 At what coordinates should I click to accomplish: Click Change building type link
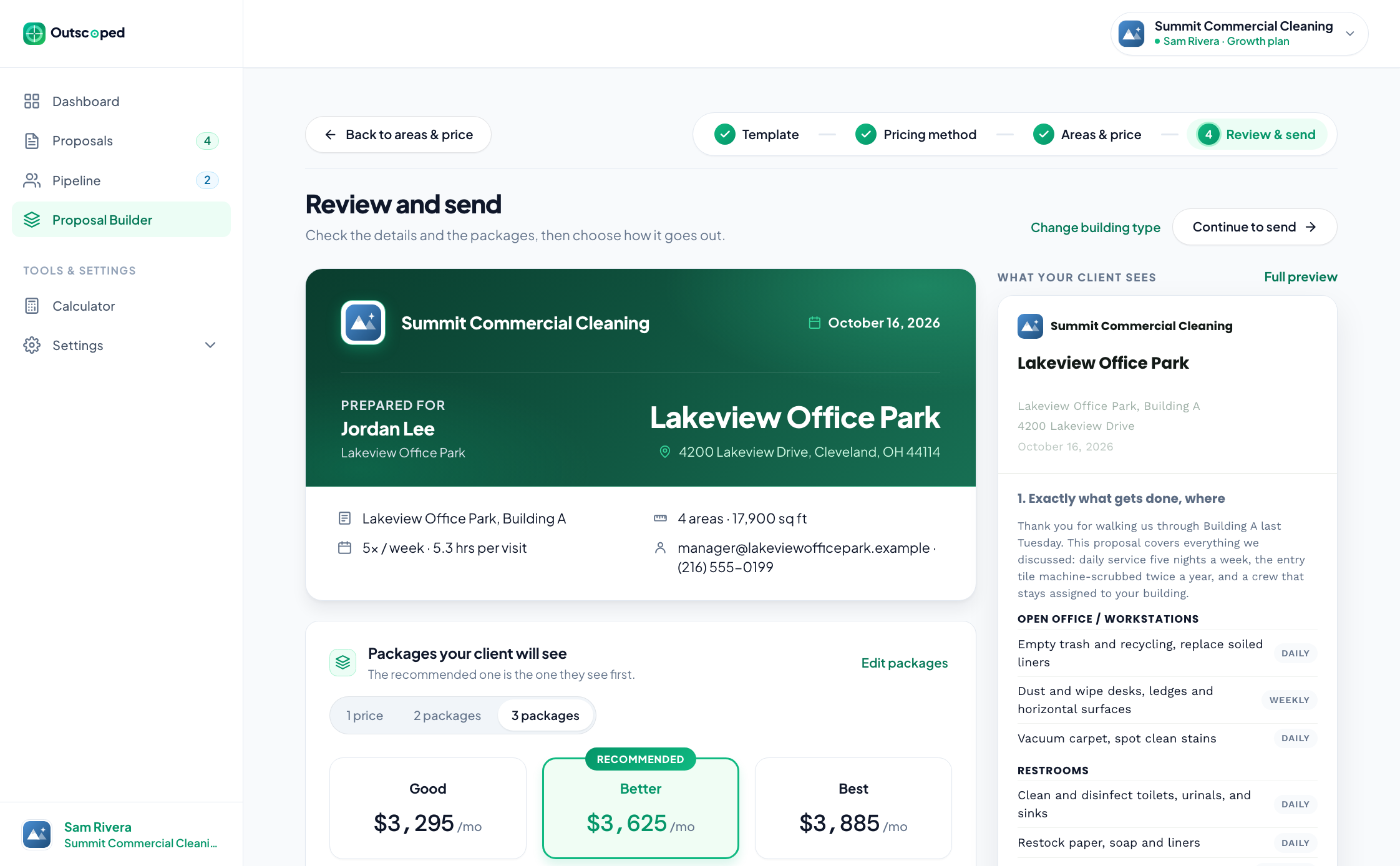coord(1096,227)
